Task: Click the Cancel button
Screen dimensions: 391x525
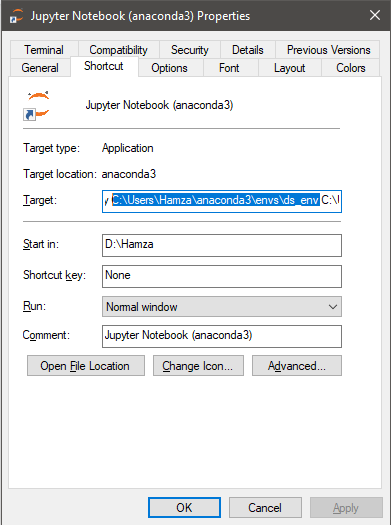Action: point(265,508)
